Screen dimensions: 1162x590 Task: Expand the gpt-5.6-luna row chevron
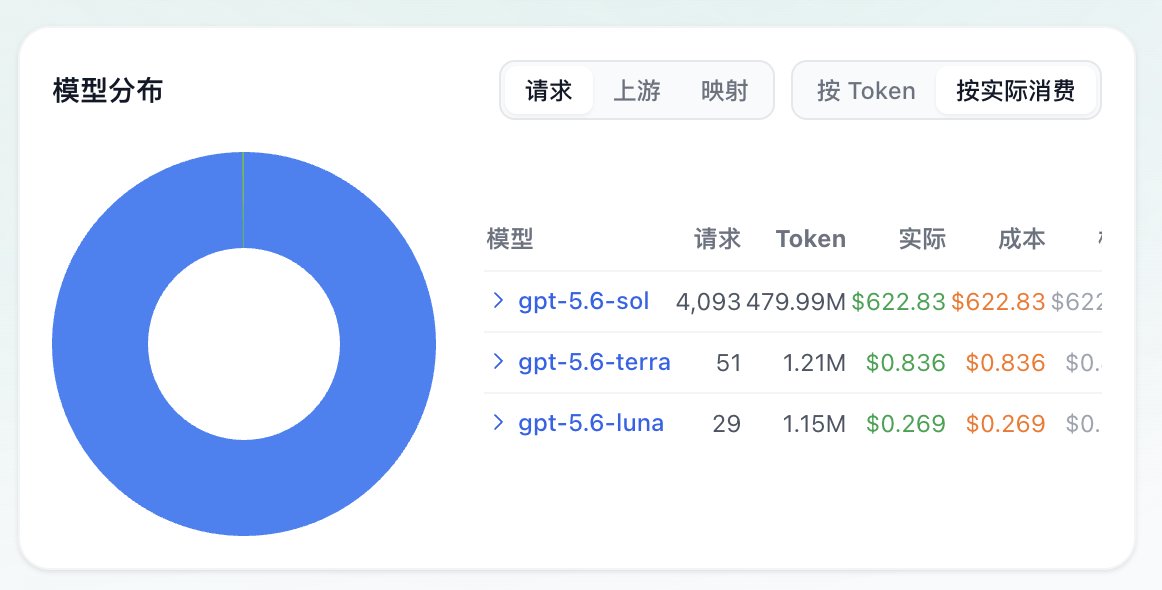click(498, 422)
